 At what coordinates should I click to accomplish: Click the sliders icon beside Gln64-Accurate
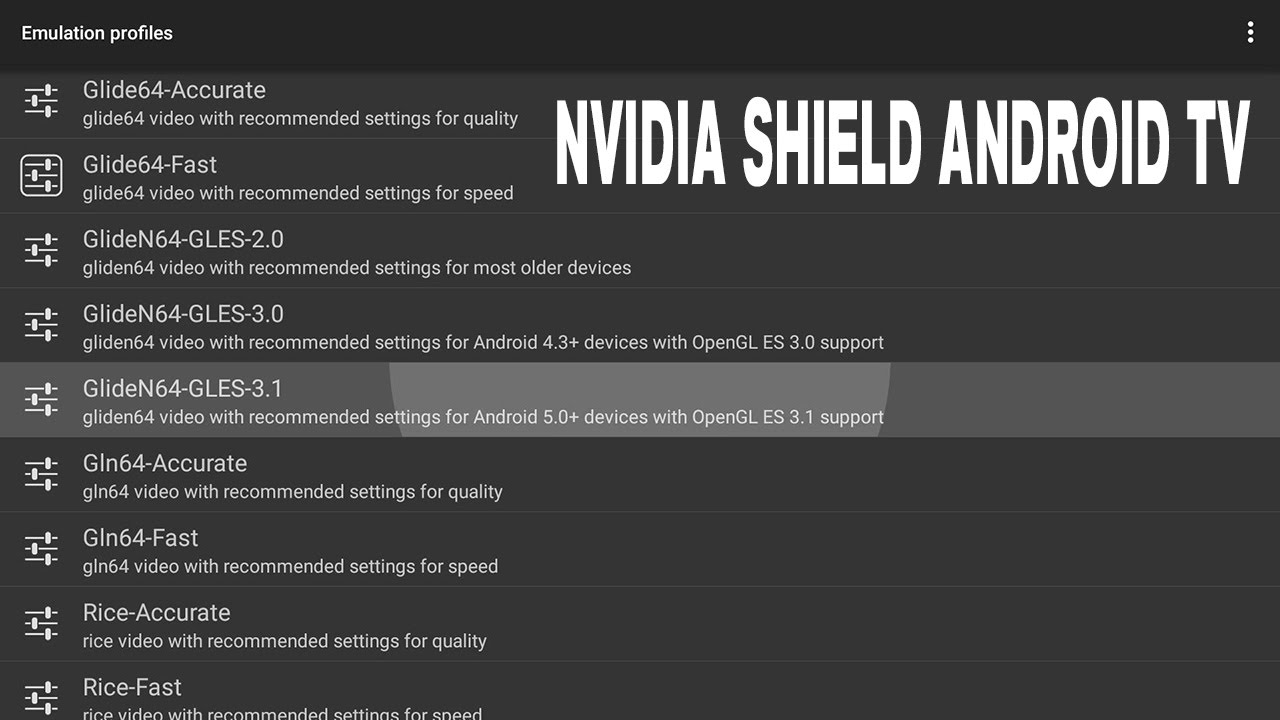point(41,474)
